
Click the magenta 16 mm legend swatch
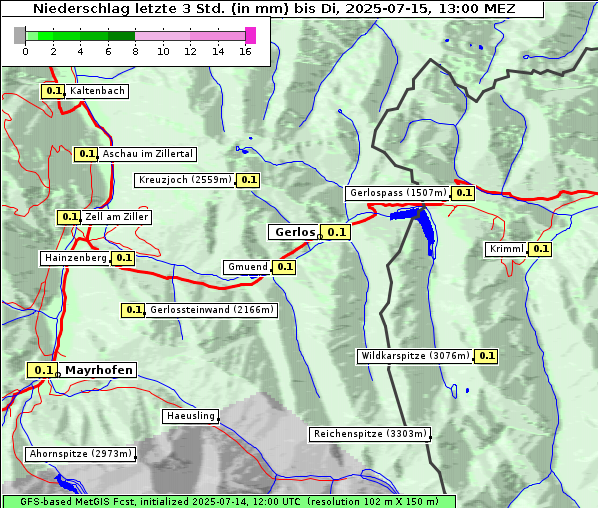251,35
